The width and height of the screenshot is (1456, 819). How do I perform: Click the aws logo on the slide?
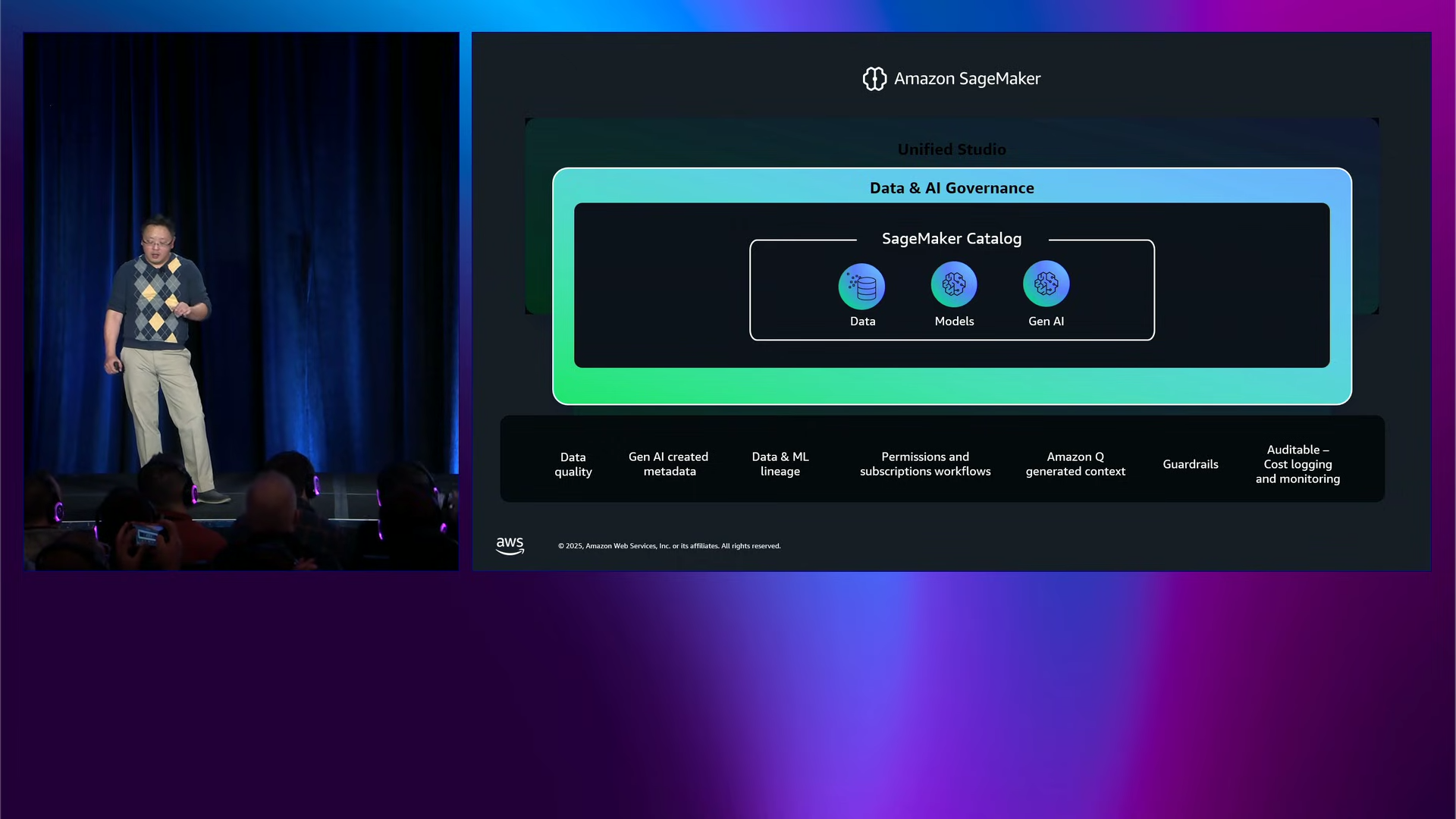click(x=510, y=545)
